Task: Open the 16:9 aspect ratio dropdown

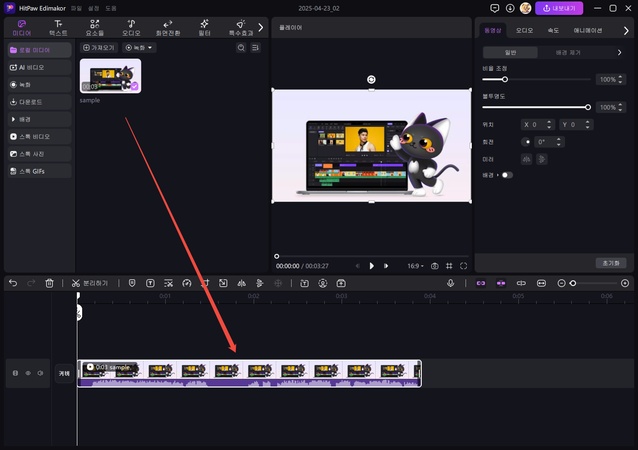Action: 414,266
